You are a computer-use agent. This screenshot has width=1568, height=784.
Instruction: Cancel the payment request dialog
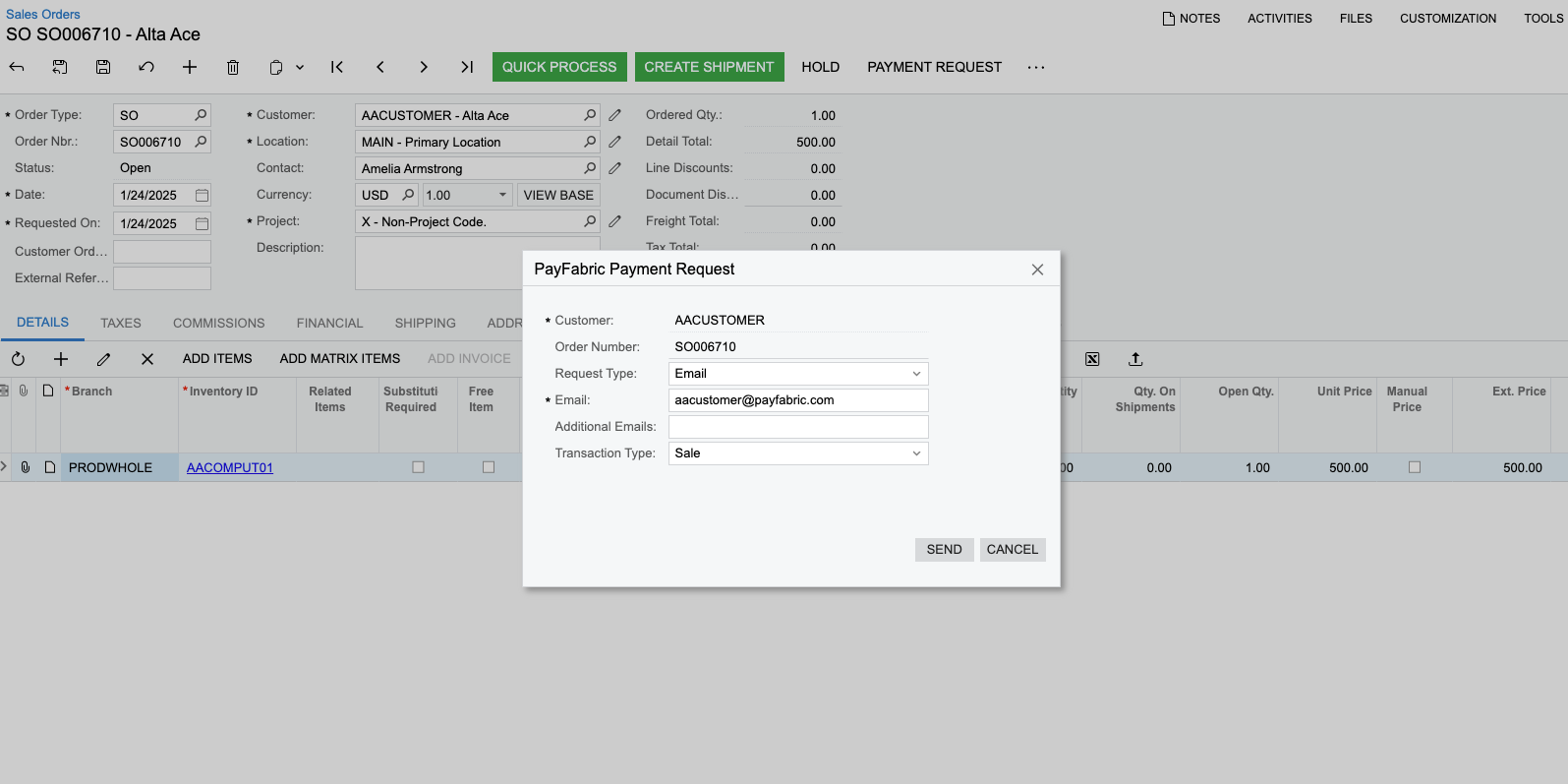point(1013,550)
